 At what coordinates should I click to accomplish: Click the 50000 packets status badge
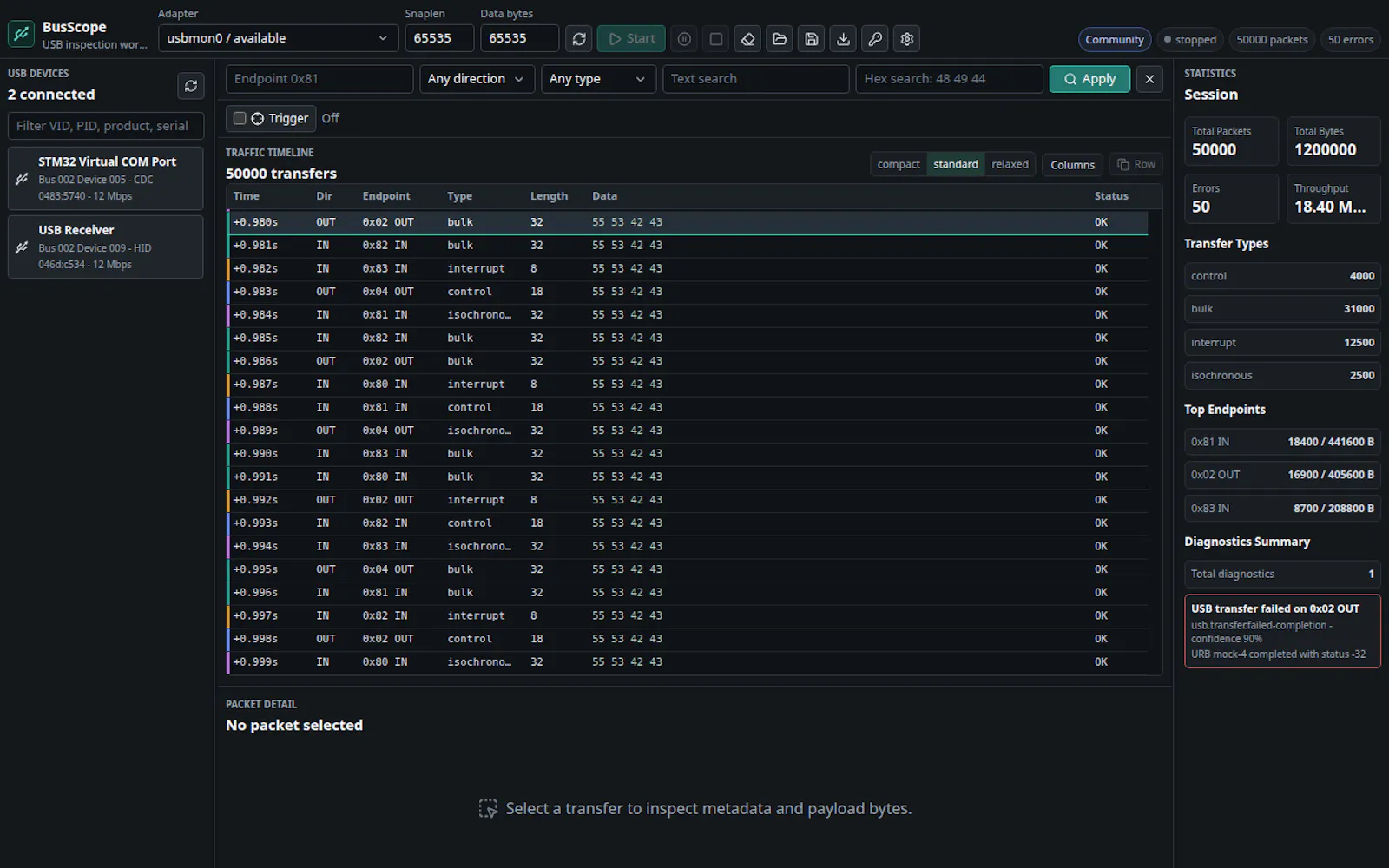[x=1272, y=39]
